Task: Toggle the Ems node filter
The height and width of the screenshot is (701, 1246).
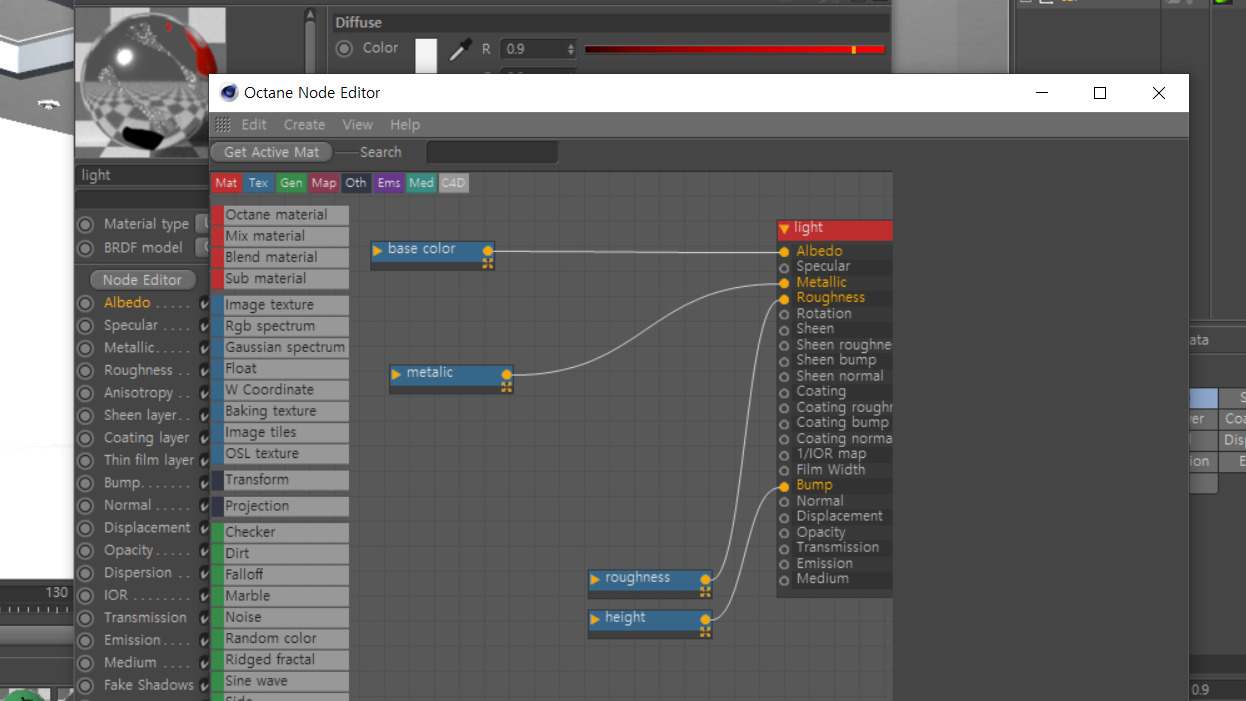Action: click(389, 183)
